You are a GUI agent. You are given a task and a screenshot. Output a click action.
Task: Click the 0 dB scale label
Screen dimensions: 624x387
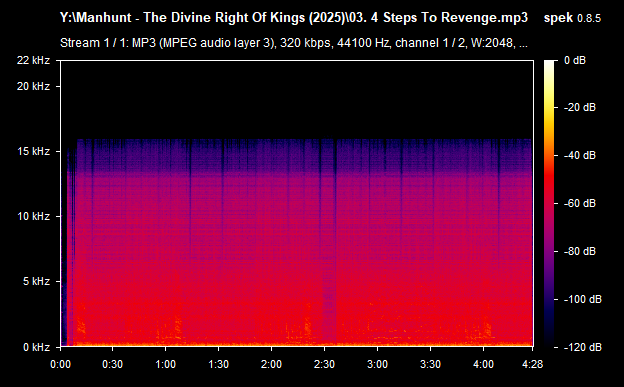pos(575,60)
